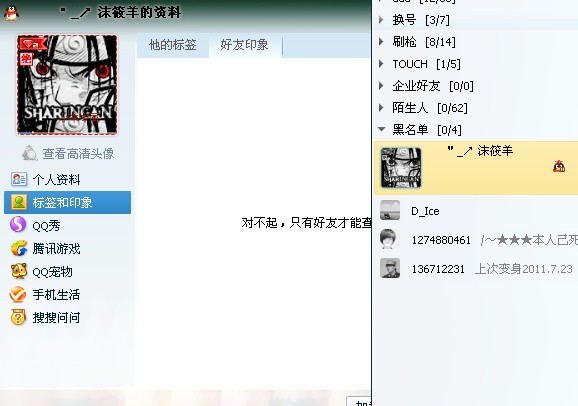
Task: Select contact 1274880461
Action: [476, 240]
